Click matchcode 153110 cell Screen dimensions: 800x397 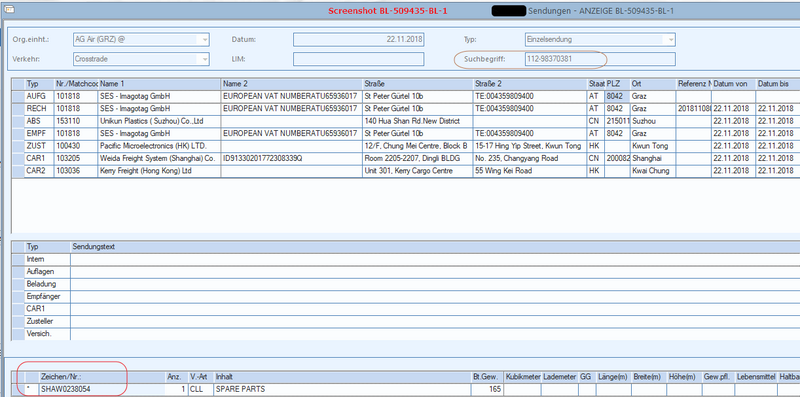[x=76, y=121]
